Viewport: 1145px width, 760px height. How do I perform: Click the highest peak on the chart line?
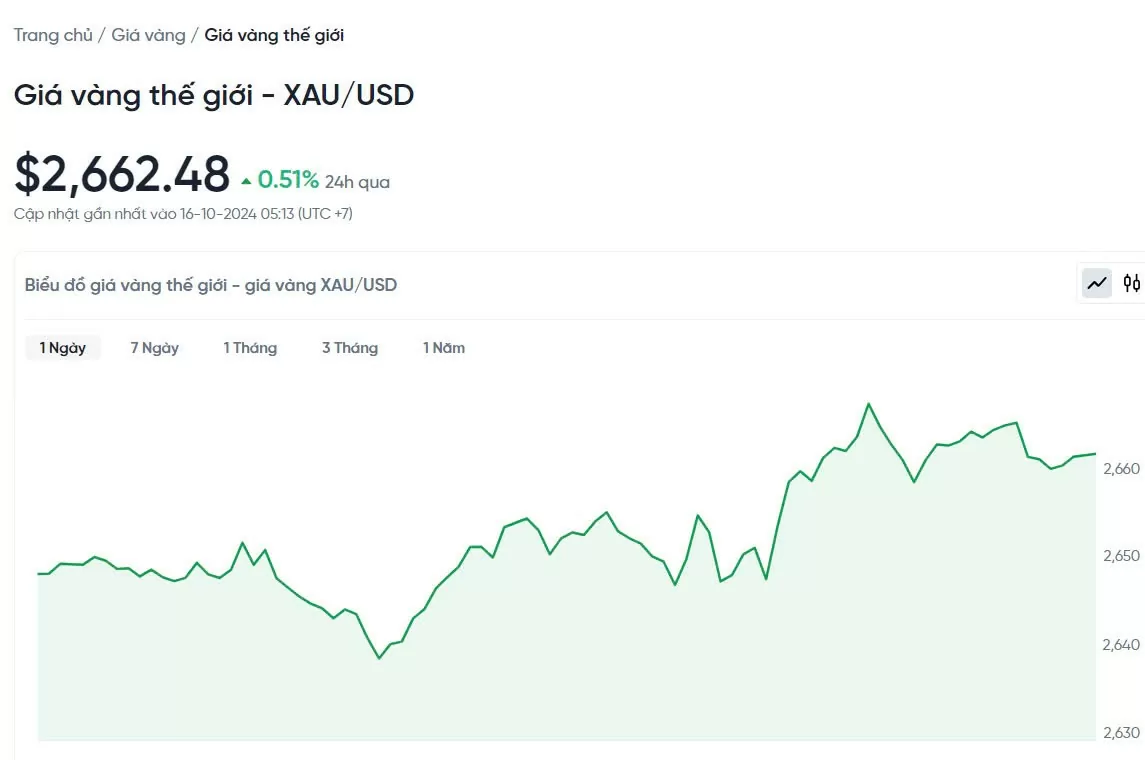pos(868,404)
